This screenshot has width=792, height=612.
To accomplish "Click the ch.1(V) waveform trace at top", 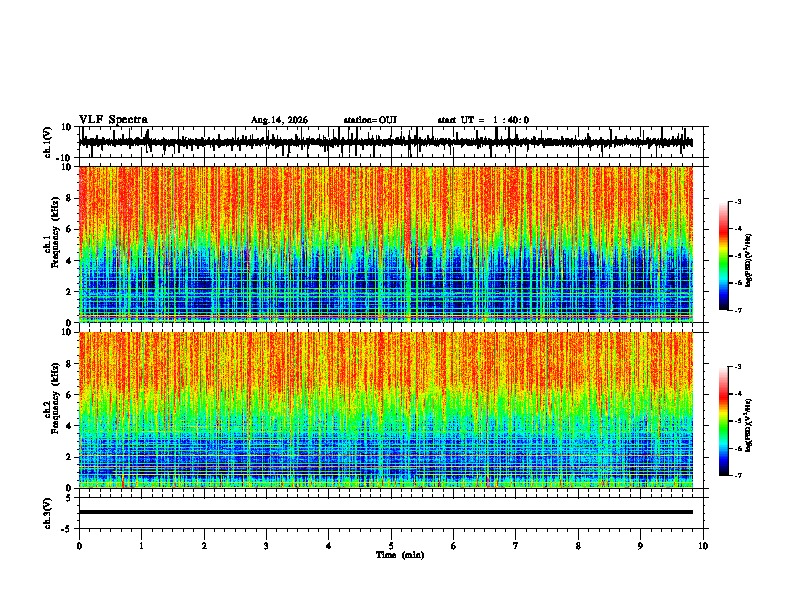I will [386, 142].
